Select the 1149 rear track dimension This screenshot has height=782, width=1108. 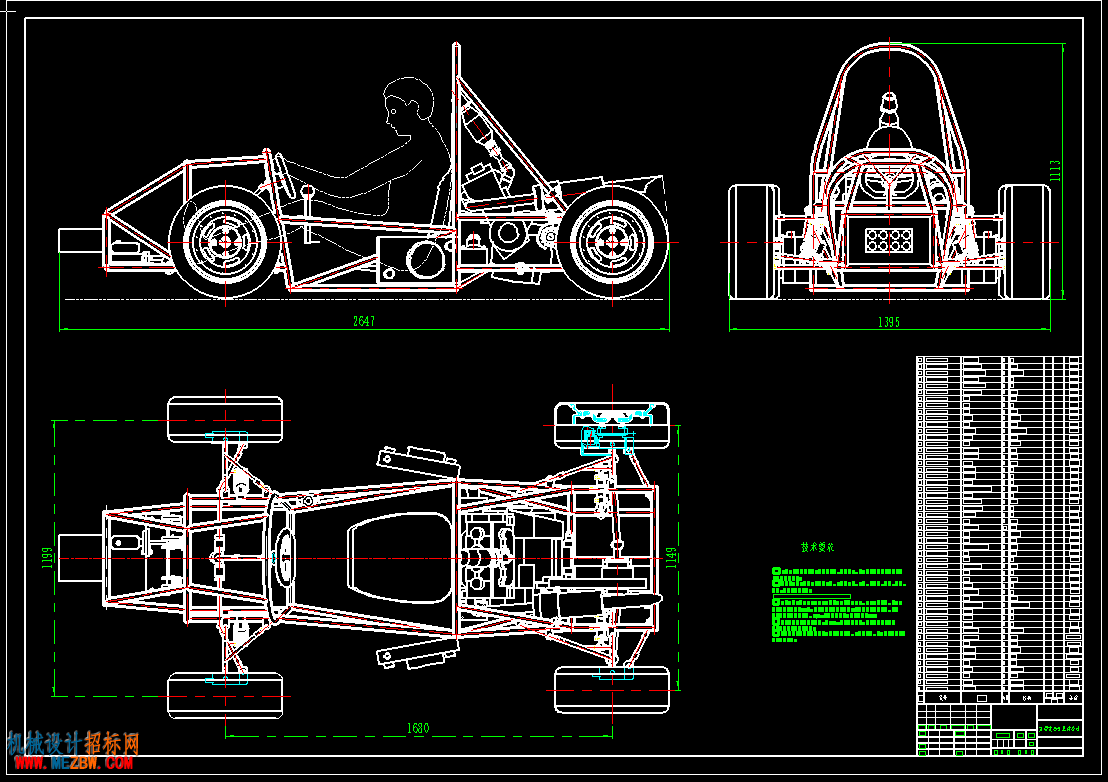(671, 557)
